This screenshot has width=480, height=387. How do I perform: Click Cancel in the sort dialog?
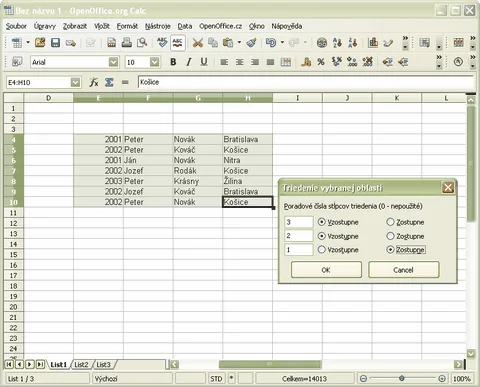pos(403,270)
